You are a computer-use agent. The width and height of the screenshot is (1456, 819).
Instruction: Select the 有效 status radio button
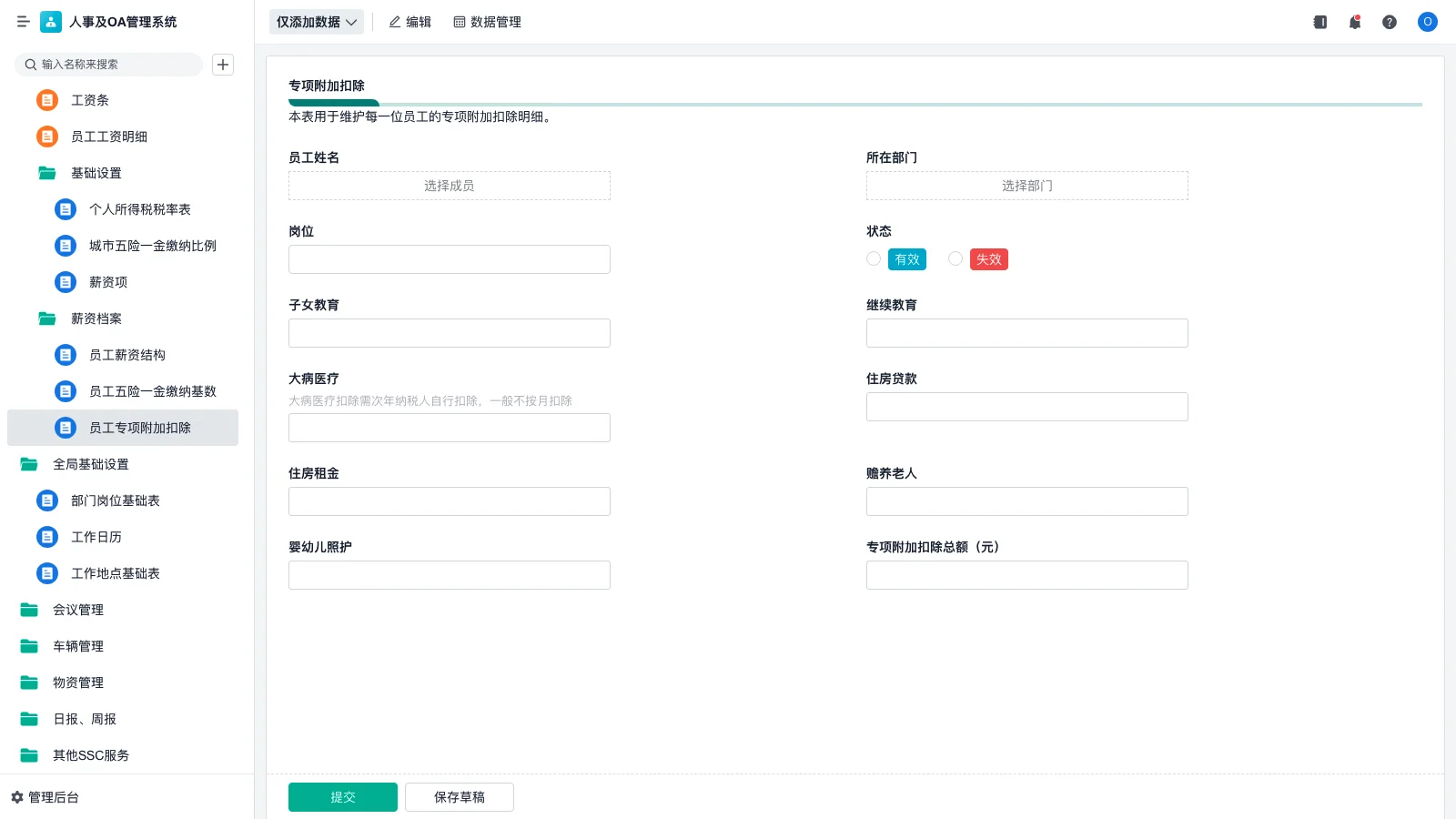pyautogui.click(x=873, y=258)
